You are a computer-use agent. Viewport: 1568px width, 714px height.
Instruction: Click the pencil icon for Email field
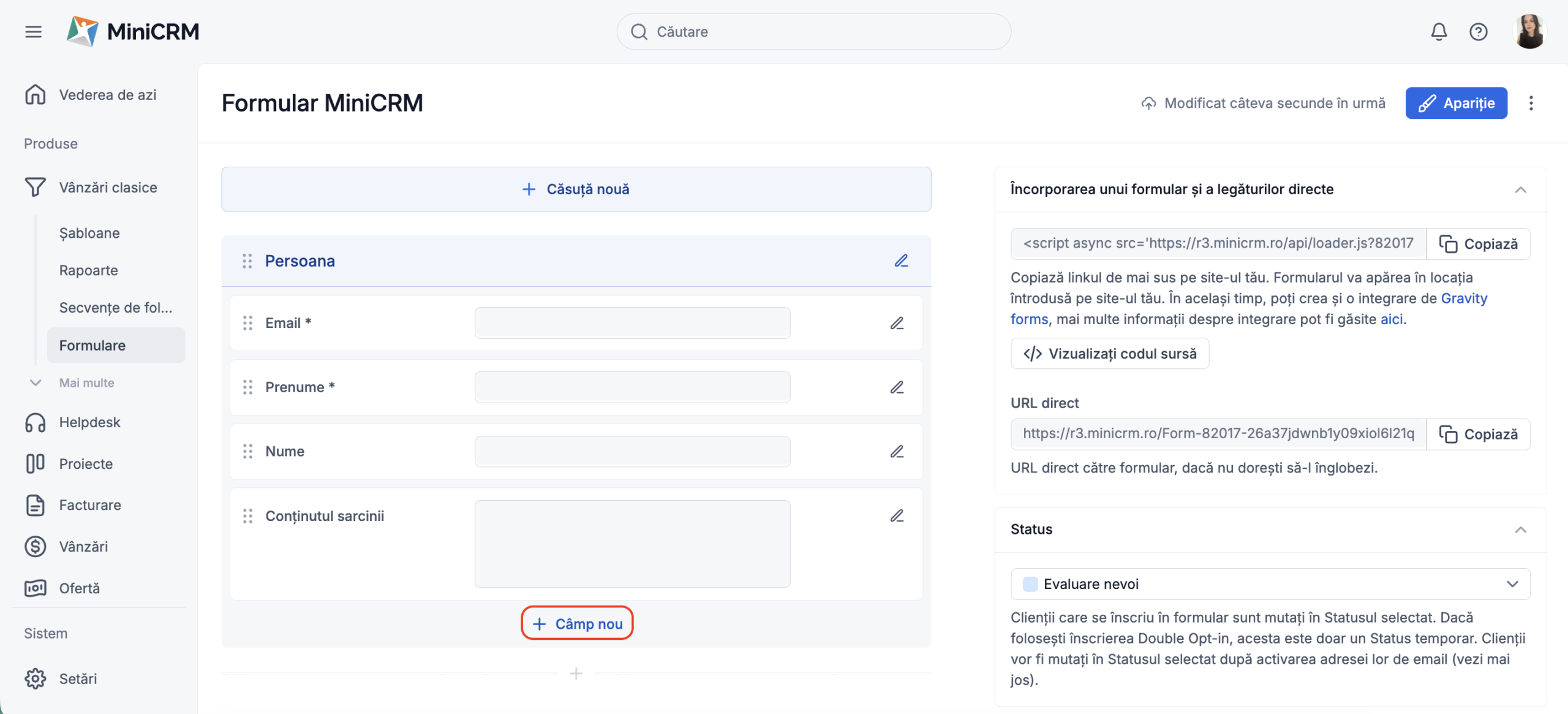click(x=897, y=323)
